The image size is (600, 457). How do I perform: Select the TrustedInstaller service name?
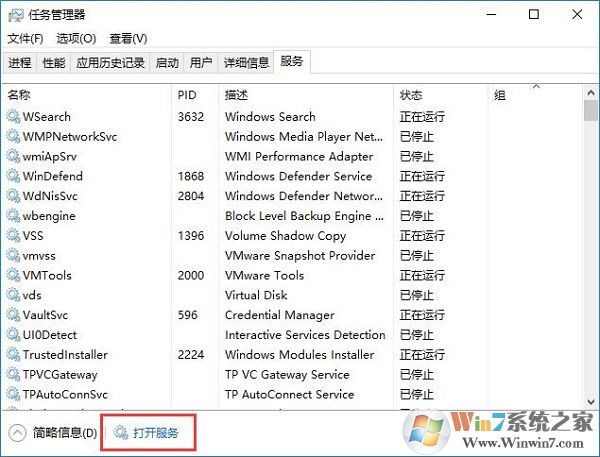coord(65,355)
